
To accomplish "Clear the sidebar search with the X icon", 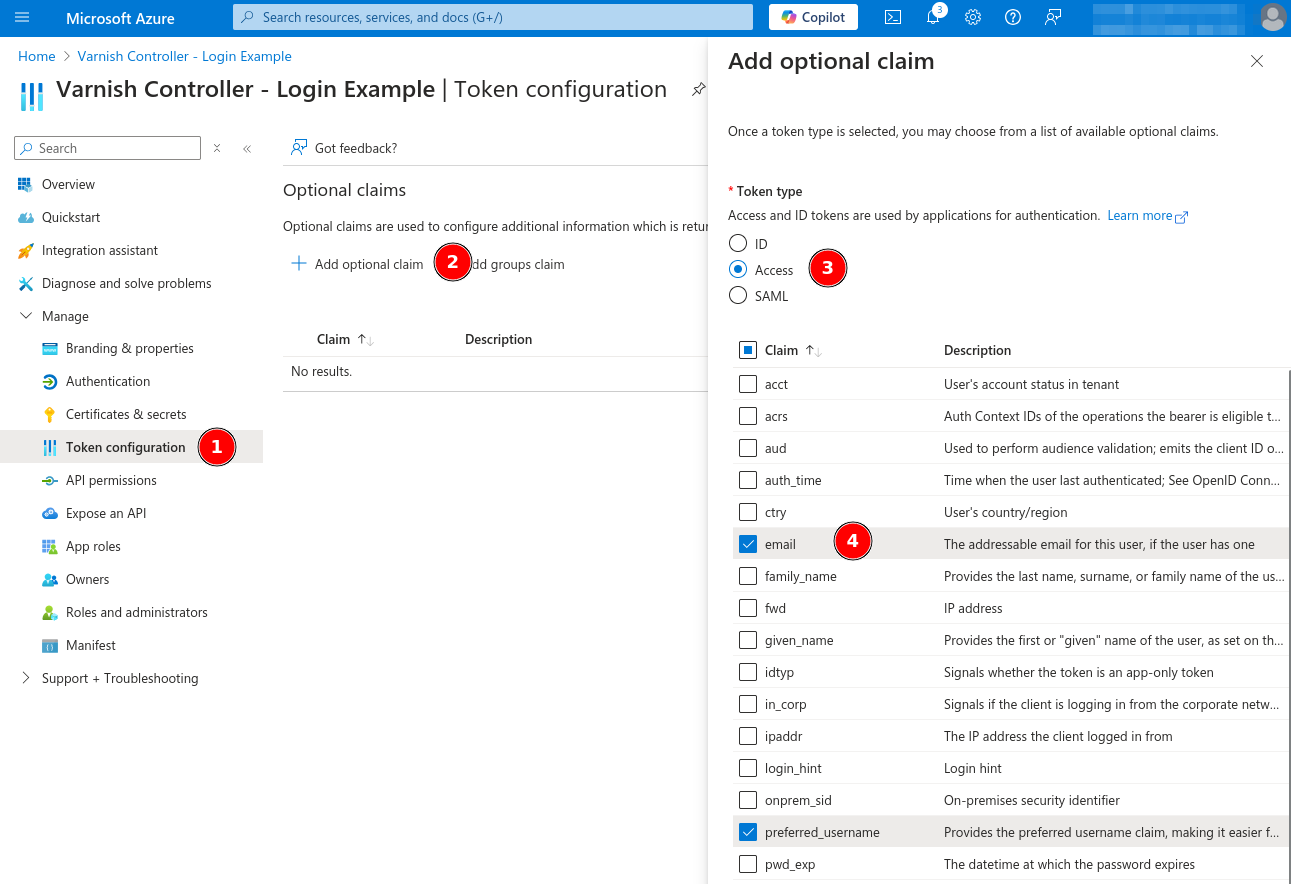I will tap(217, 148).
